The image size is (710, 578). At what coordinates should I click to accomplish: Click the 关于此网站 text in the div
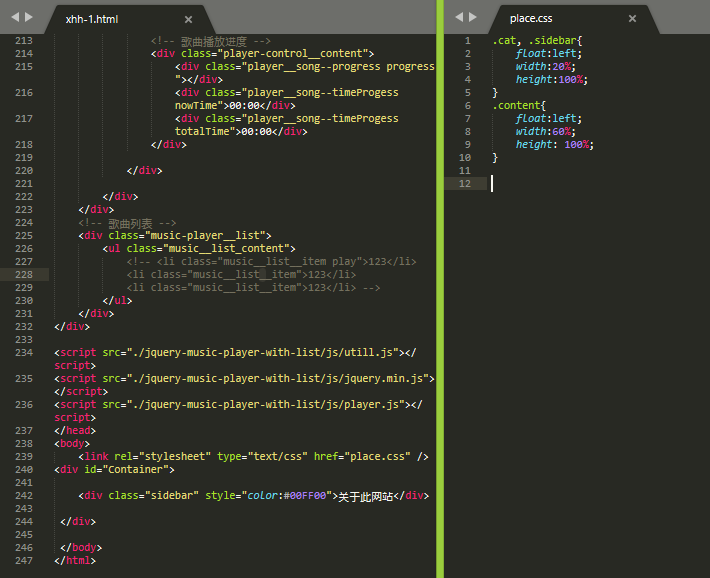coord(365,496)
